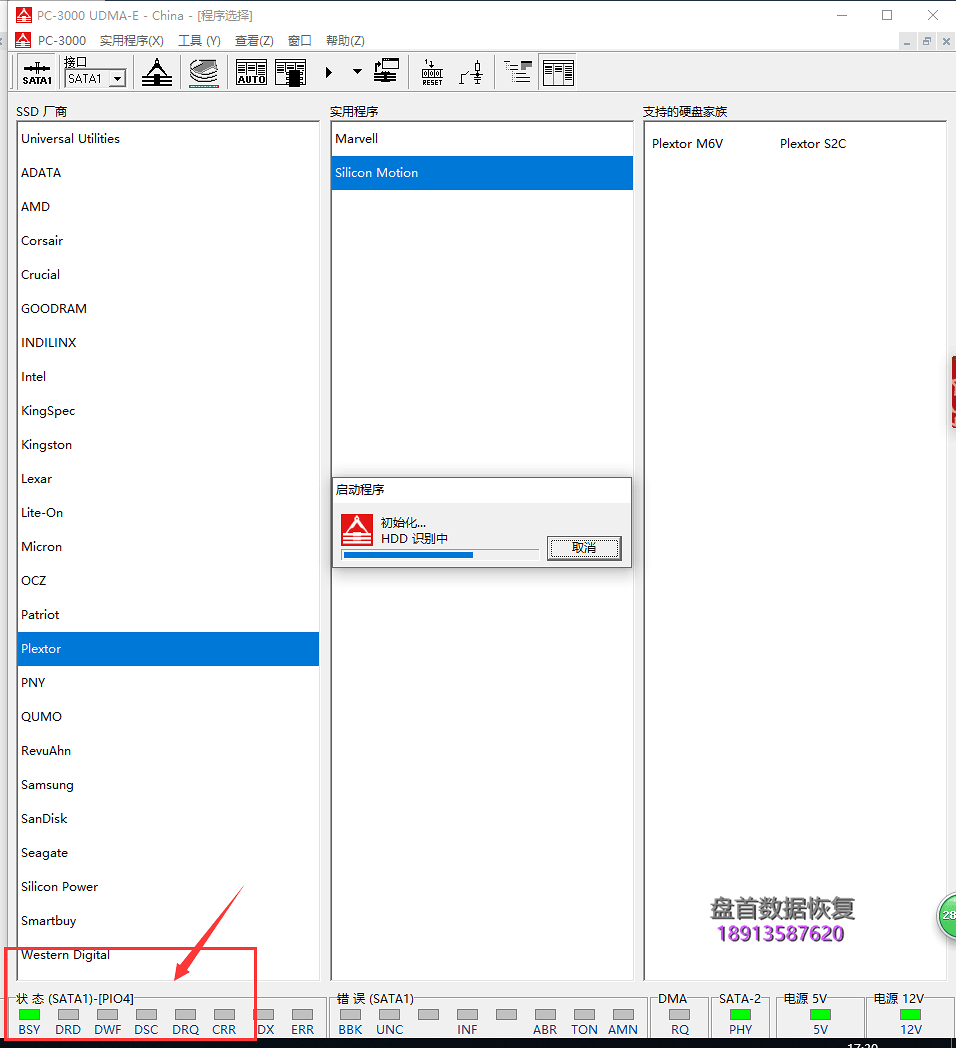Select Intel in SSD vendor list
Screen dimensions: 956x1048
click(168, 377)
